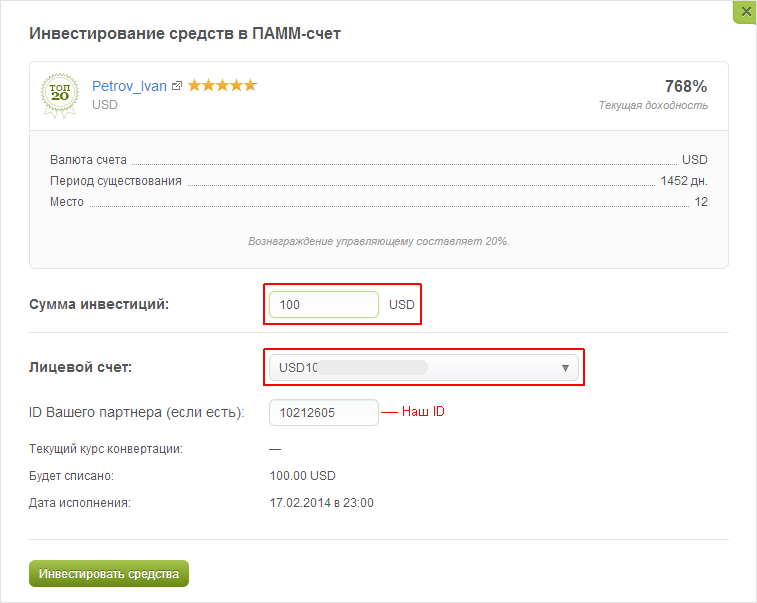The image size is (757, 603).
Task: Open external link icon beside Petrov_Ivan
Action: (x=177, y=86)
